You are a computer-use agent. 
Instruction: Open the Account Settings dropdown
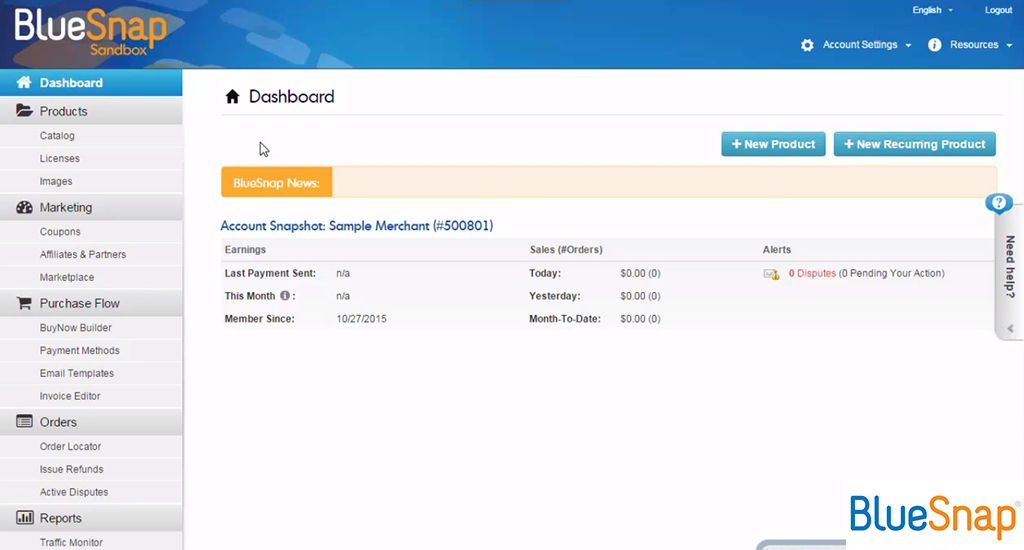coord(857,45)
